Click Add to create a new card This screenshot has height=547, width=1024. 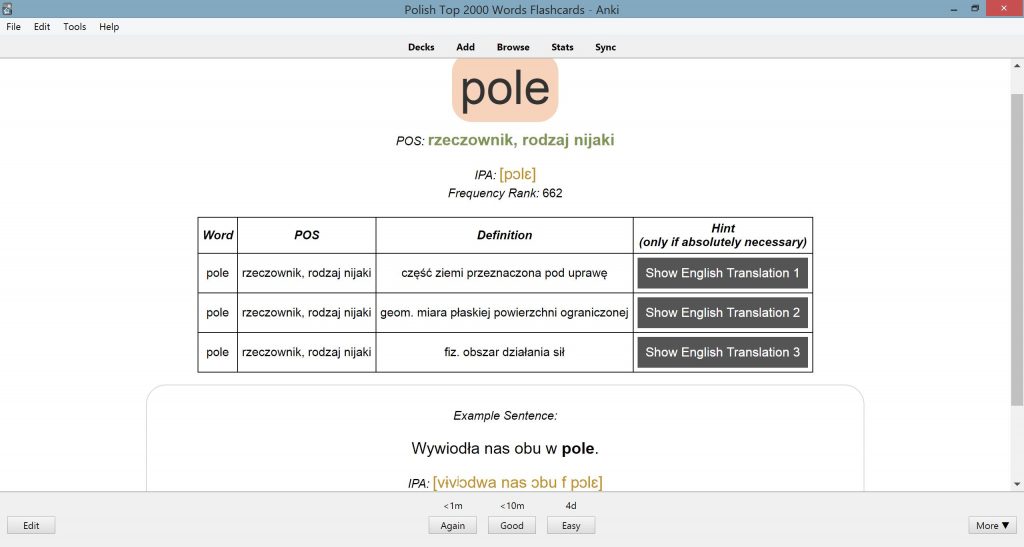click(x=466, y=47)
